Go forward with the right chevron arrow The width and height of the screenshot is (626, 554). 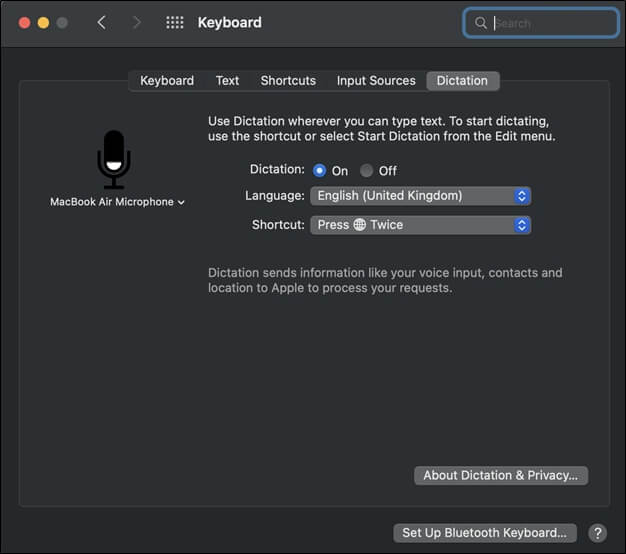tap(137, 23)
